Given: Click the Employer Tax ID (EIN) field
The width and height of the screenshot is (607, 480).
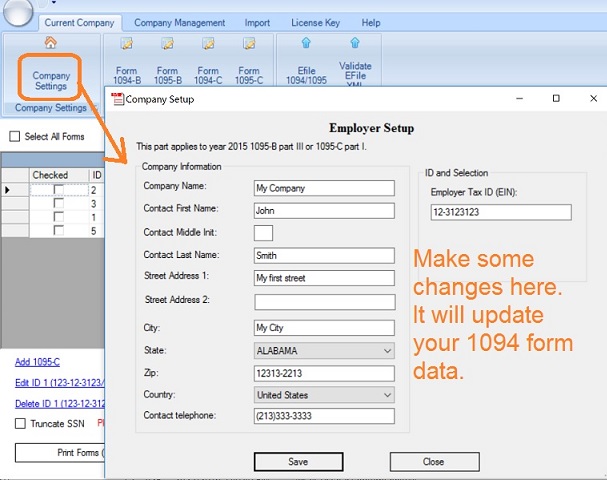Looking at the screenshot, I should 500,212.
